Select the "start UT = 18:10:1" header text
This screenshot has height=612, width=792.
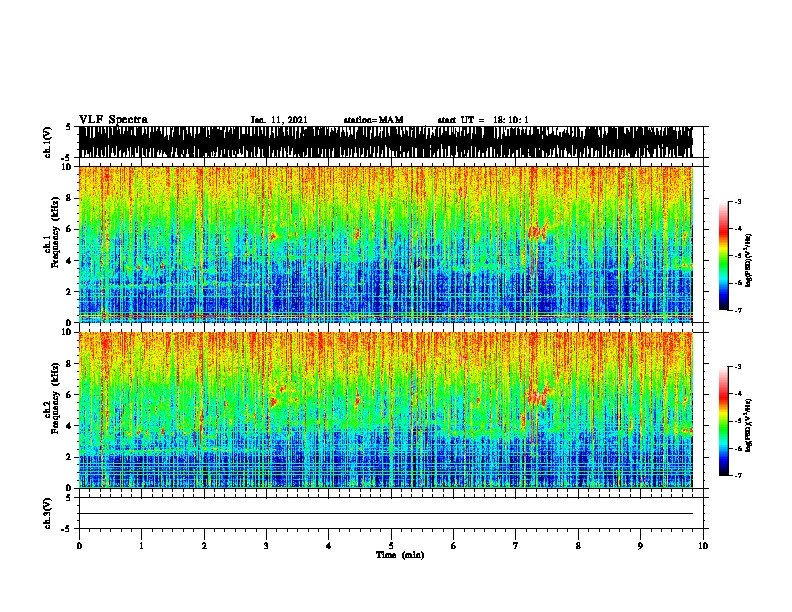(483, 120)
